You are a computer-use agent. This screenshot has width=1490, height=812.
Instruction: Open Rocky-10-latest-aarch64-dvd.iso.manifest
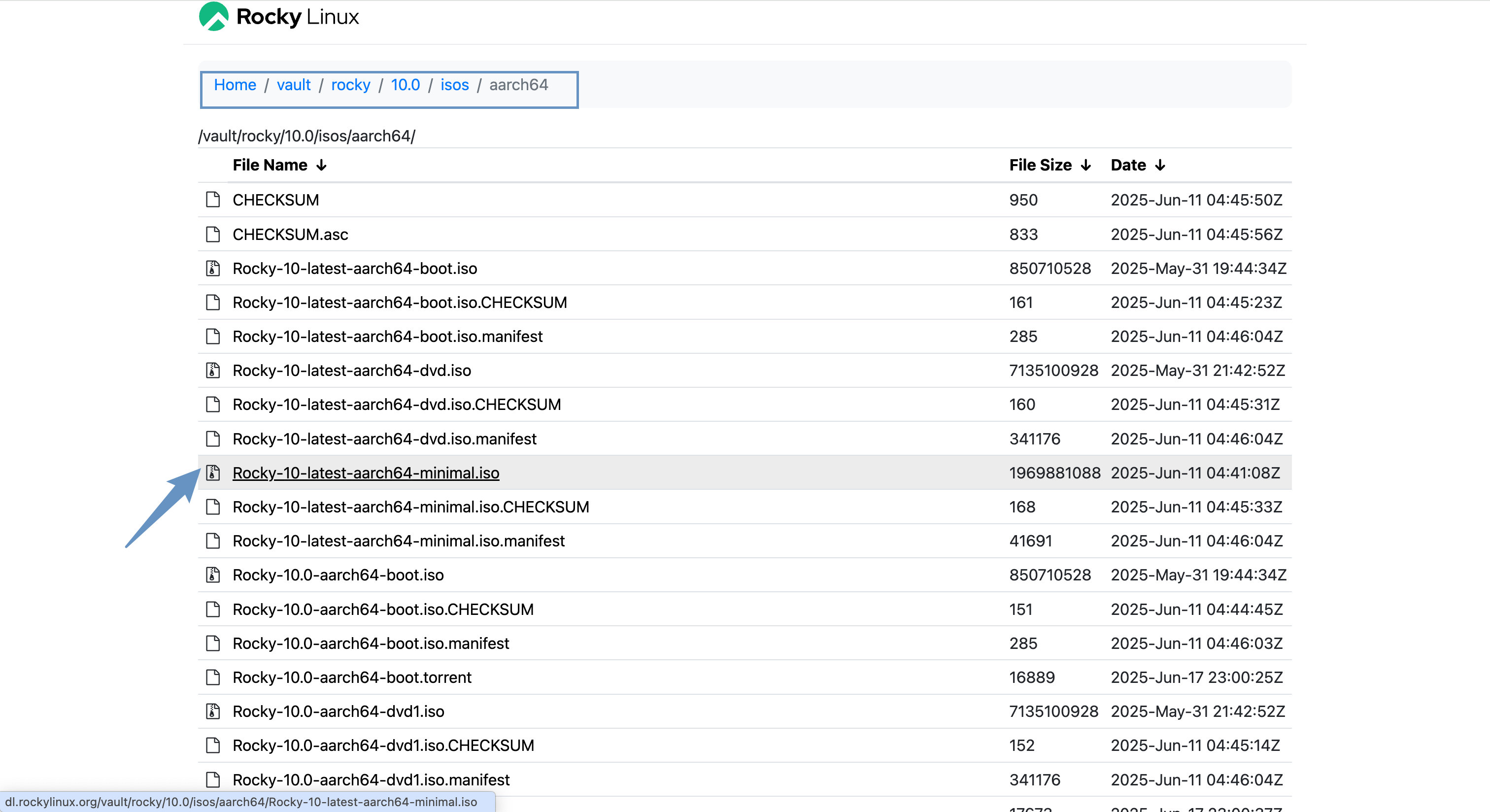pos(385,439)
